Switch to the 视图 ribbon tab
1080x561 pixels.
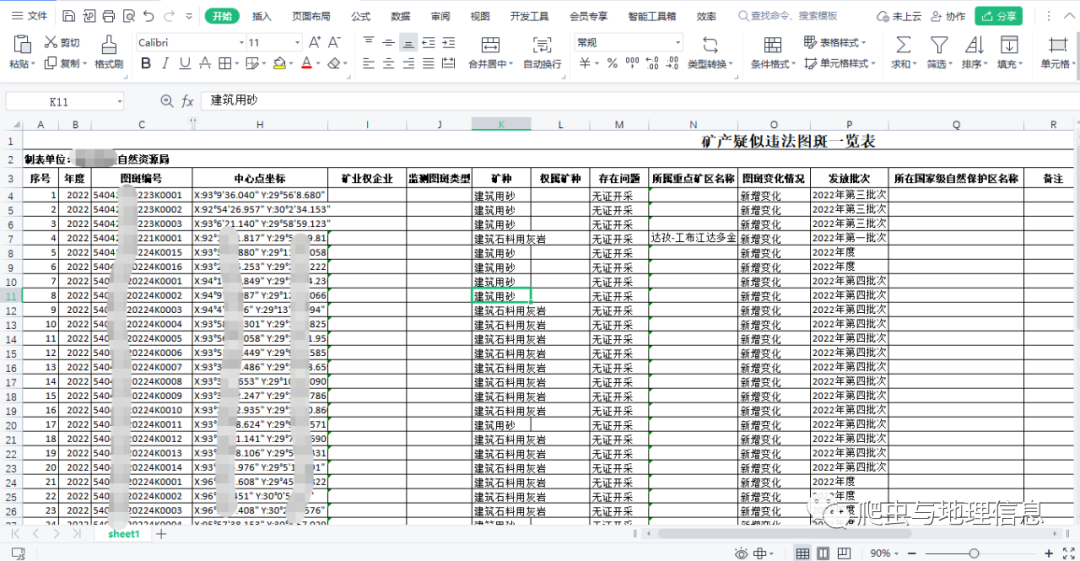click(x=480, y=16)
